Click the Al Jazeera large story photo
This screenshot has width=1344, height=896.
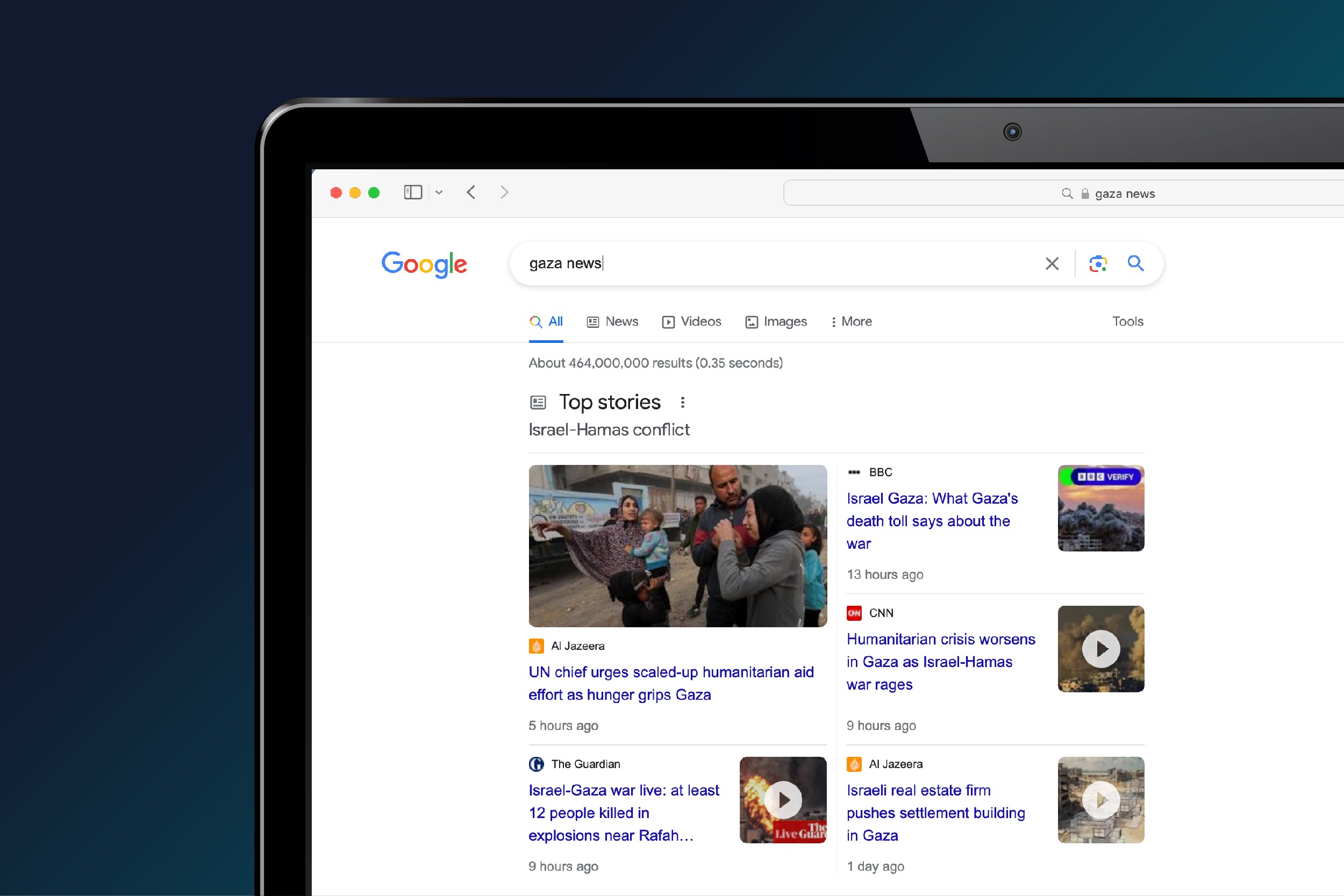(678, 546)
